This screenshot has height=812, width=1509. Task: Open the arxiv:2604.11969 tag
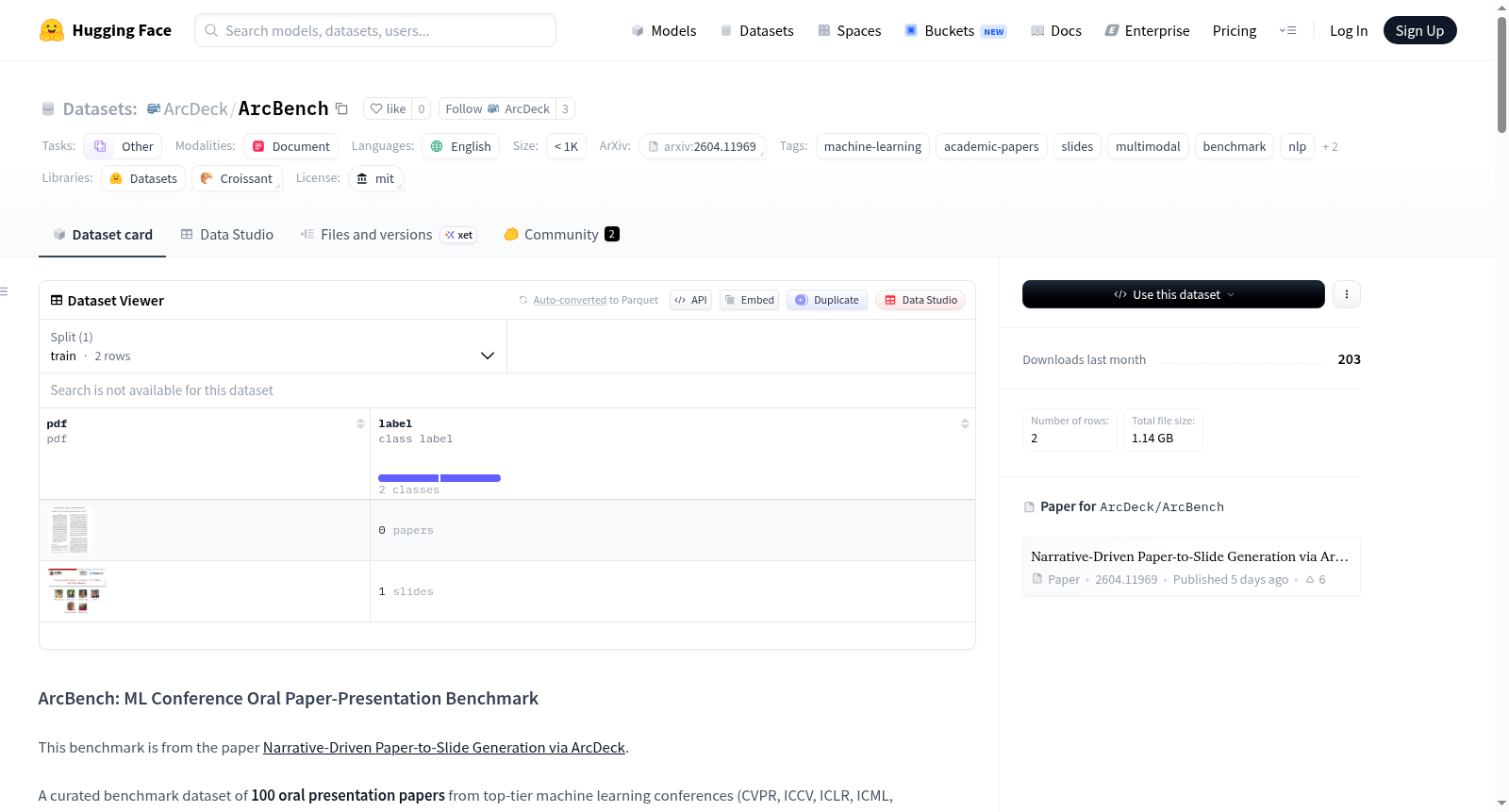702,146
